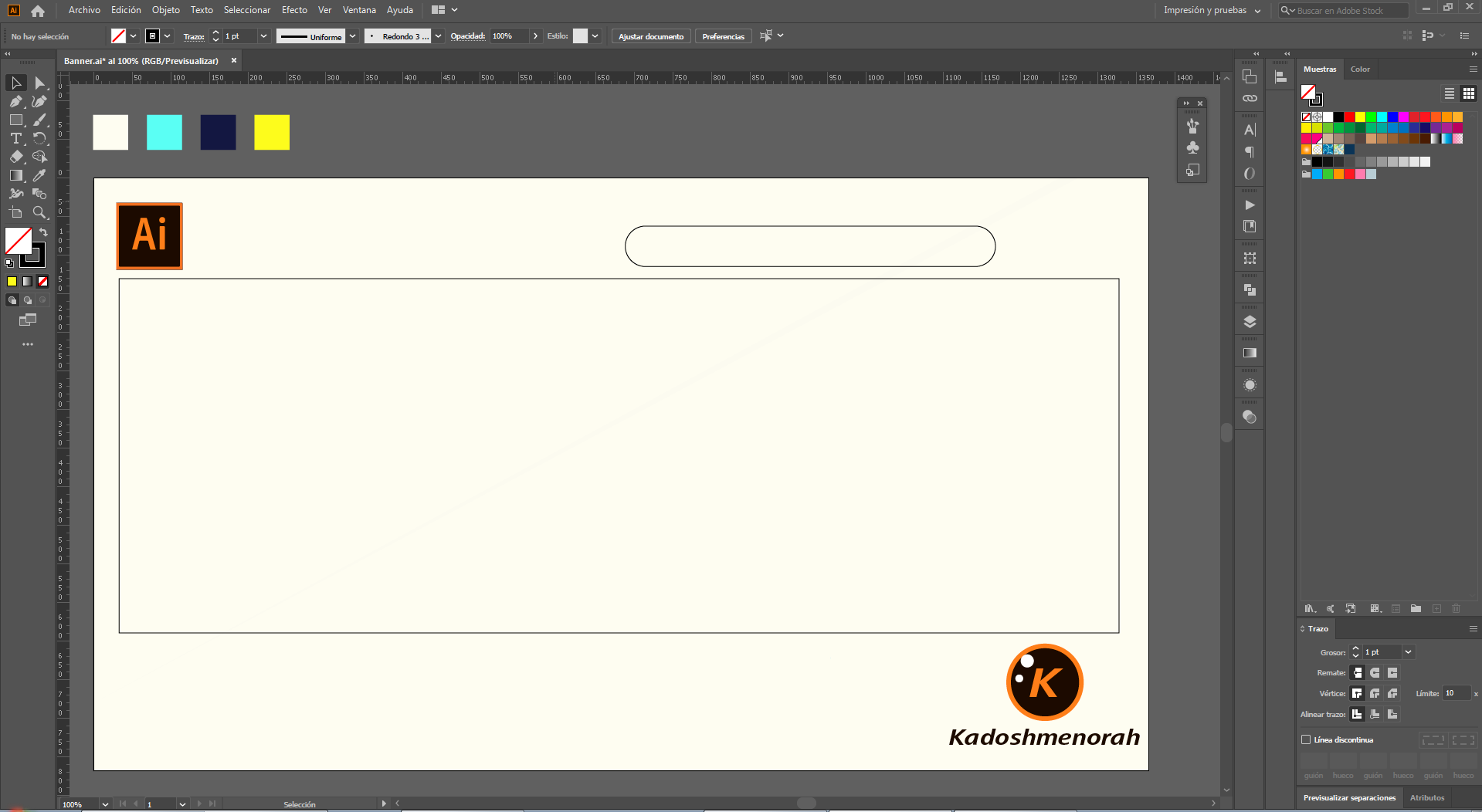
Task: Open the Uniforme width profile dropdown
Action: [x=353, y=36]
